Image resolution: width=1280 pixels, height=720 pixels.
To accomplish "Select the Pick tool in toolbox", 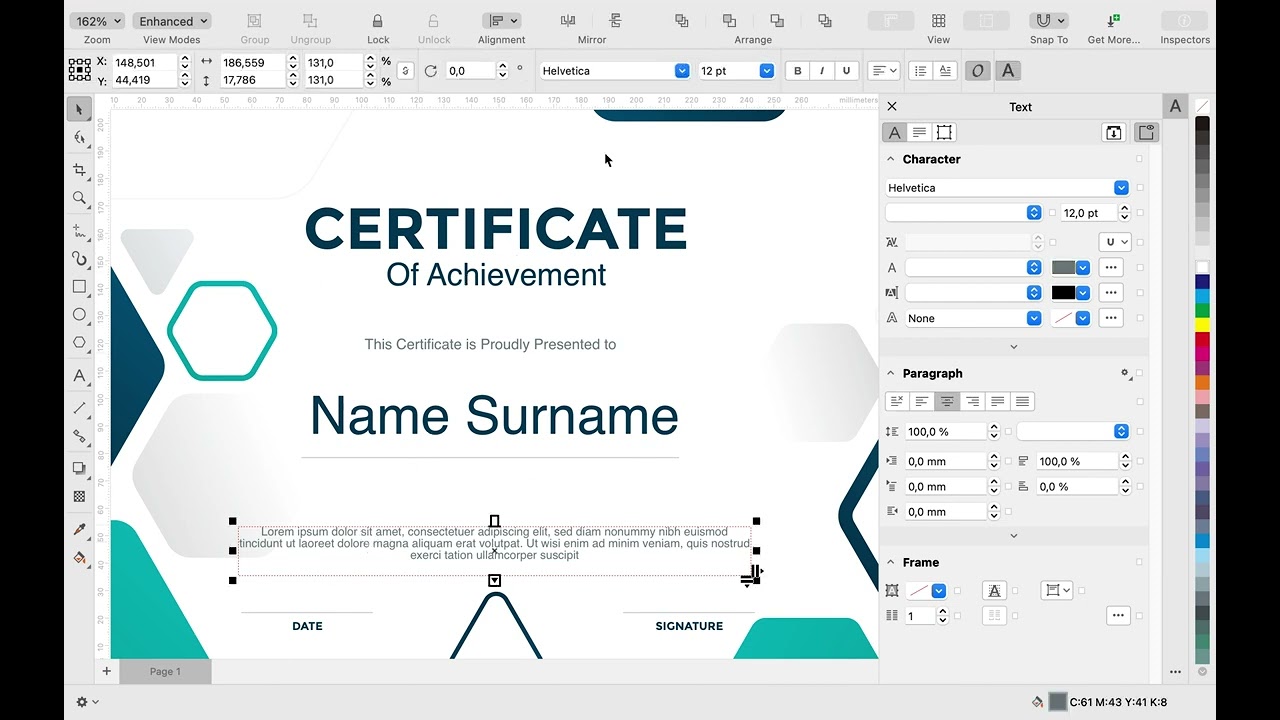I will (x=79, y=109).
